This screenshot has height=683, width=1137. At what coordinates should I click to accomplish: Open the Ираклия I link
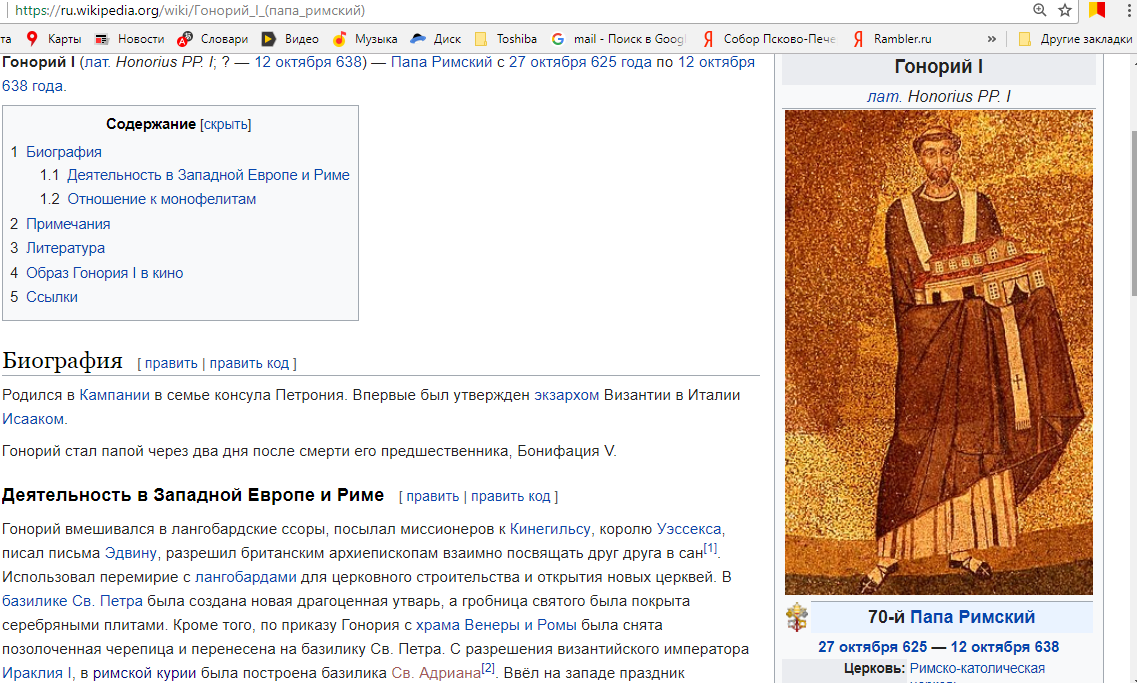(36, 673)
